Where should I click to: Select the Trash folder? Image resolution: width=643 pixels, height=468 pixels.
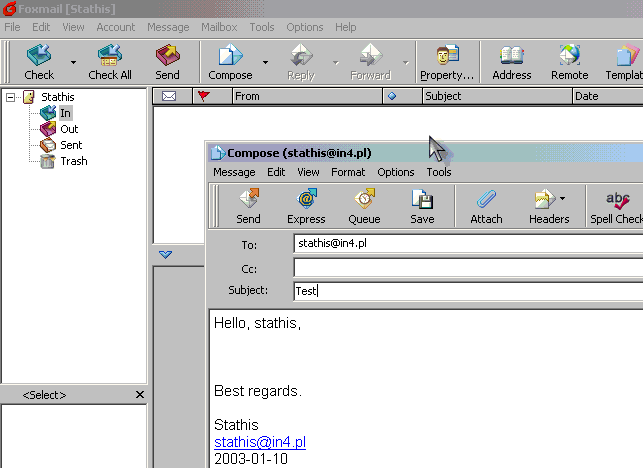pyautogui.click(x=74, y=161)
